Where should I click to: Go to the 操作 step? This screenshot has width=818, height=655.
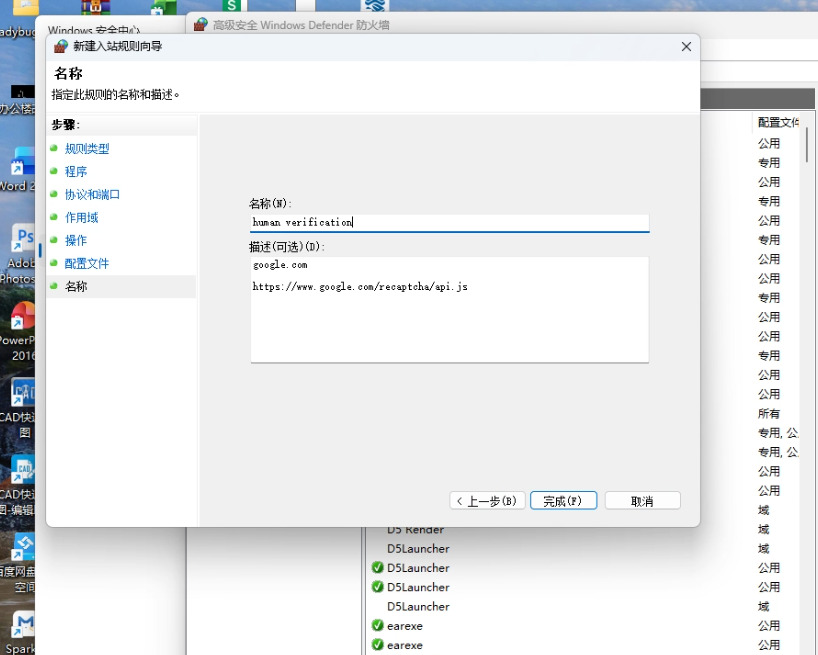pos(76,240)
